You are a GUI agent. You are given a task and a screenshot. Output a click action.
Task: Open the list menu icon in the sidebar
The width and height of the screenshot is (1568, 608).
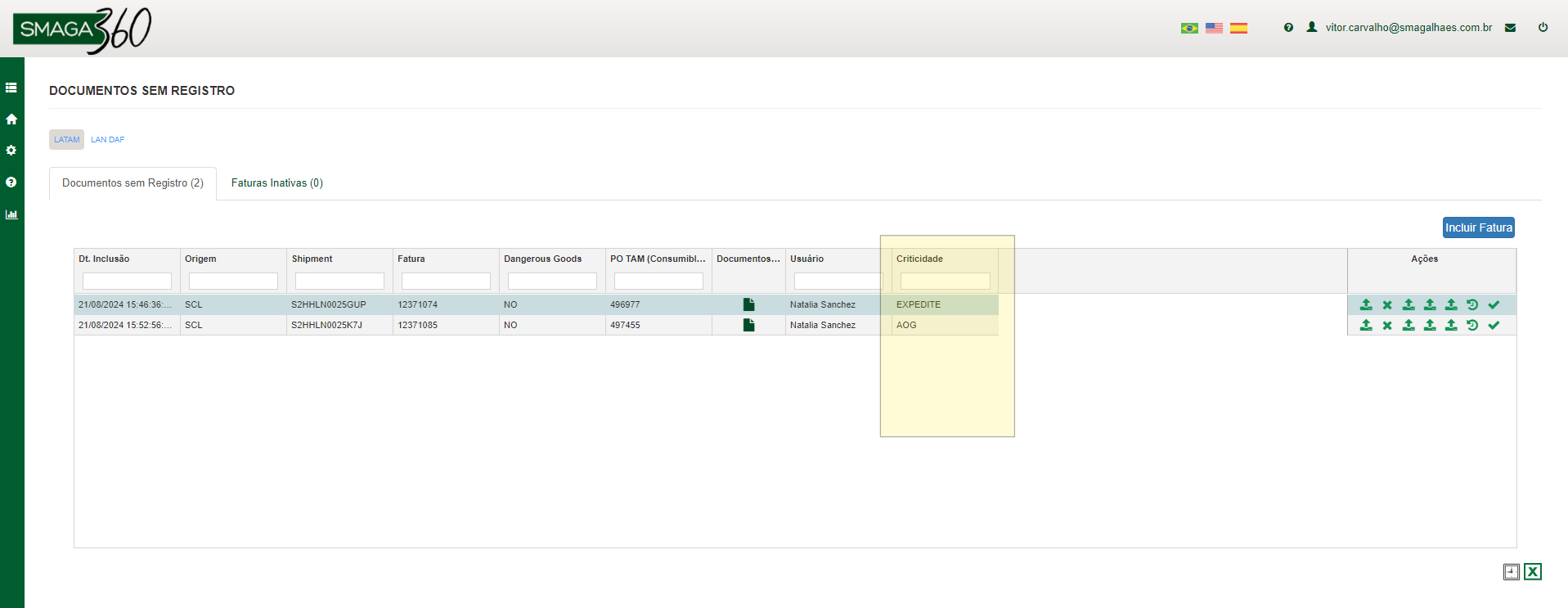pyautogui.click(x=11, y=88)
